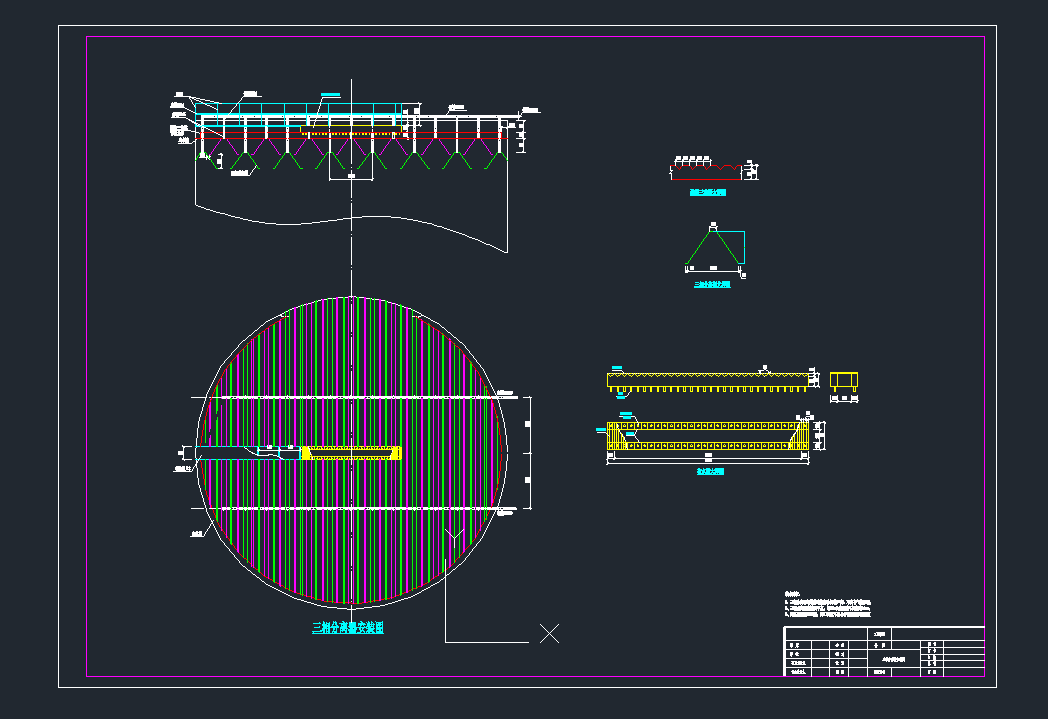Click the wavy break line beneath the elevation

[x=350, y=223]
